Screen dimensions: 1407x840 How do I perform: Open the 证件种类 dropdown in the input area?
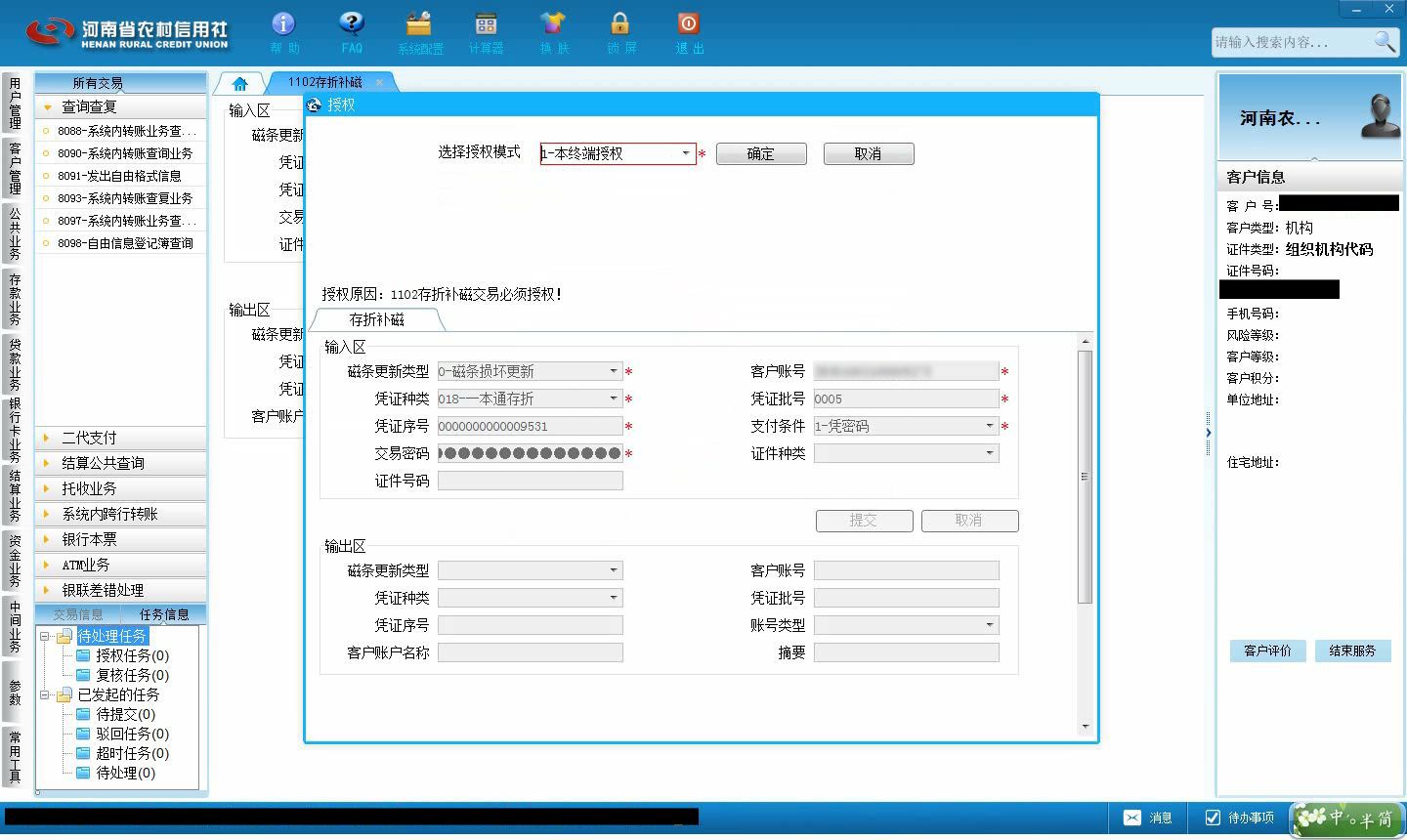[x=990, y=453]
